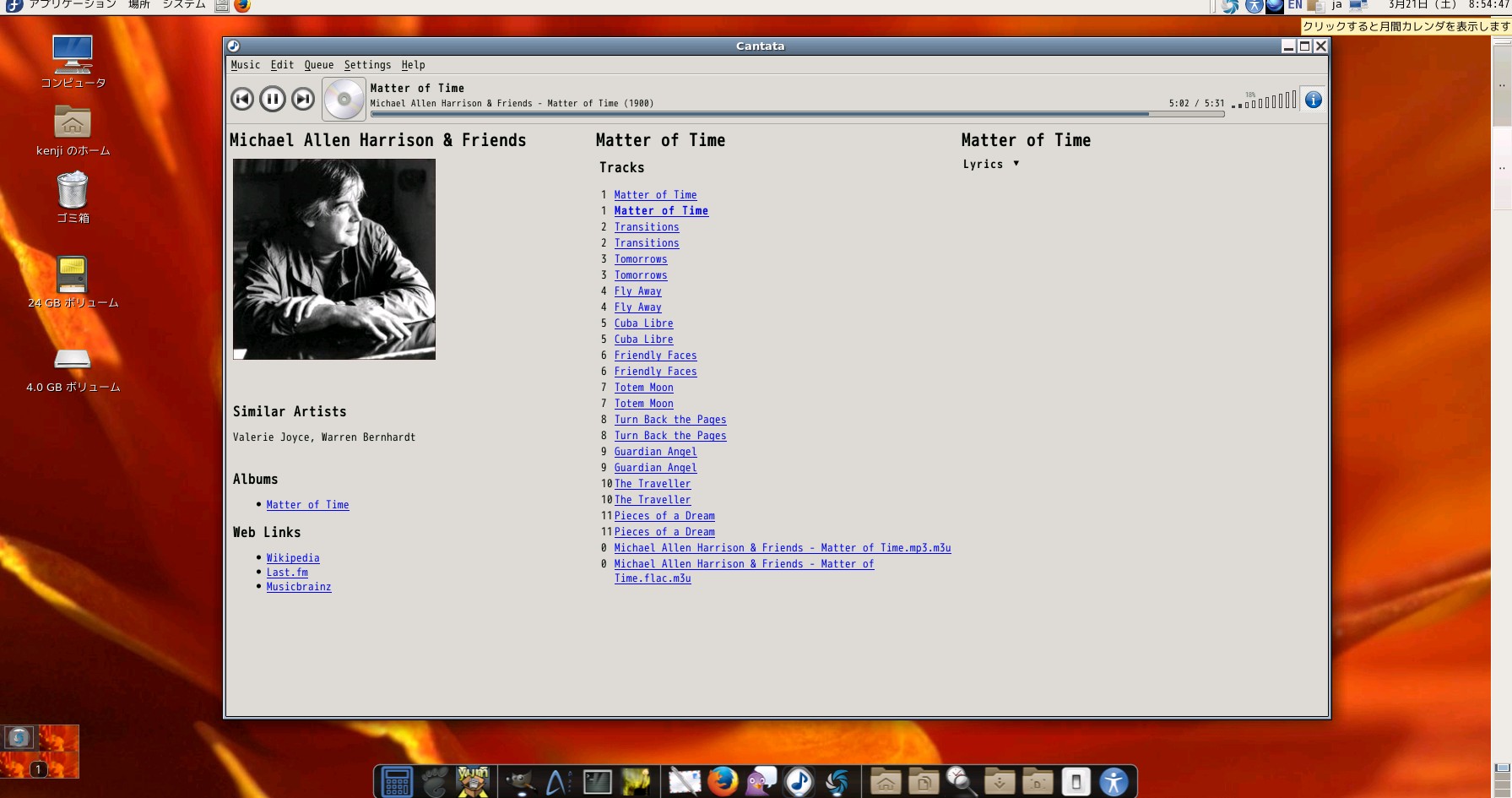This screenshot has height=798, width=1512.
Task: Skip to the next track
Action: [x=302, y=99]
